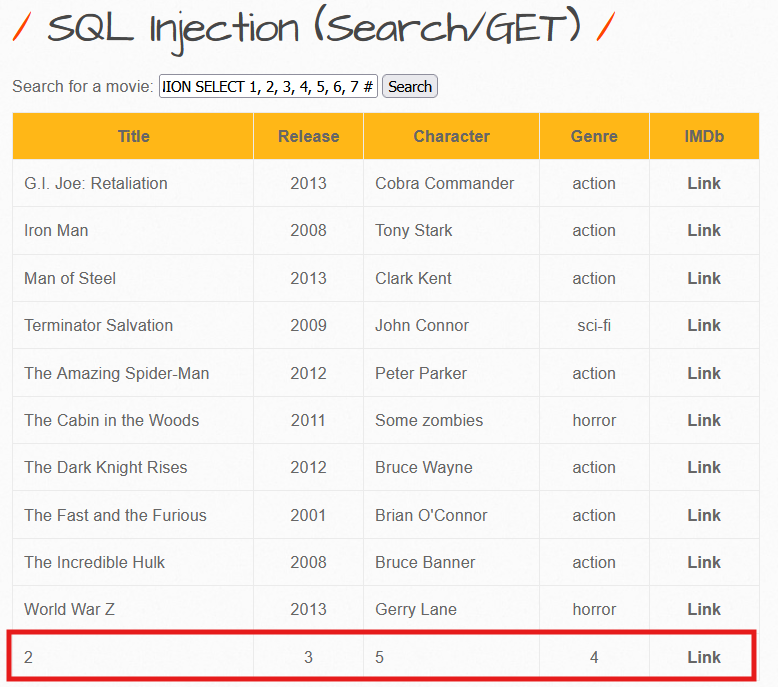The width and height of the screenshot is (778, 687).
Task: Click the IMDb column header
Action: [704, 136]
